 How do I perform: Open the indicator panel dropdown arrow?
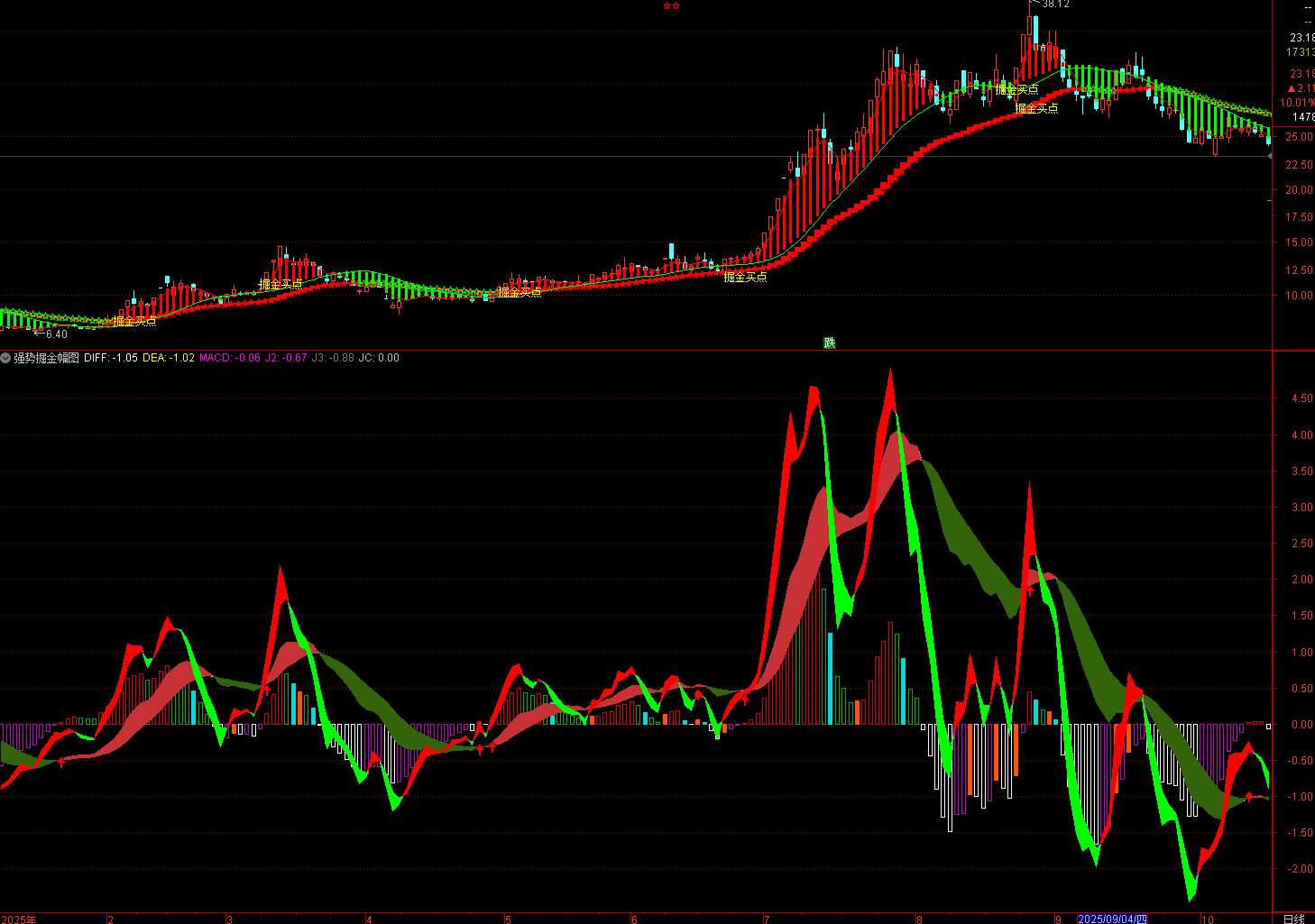point(6,358)
